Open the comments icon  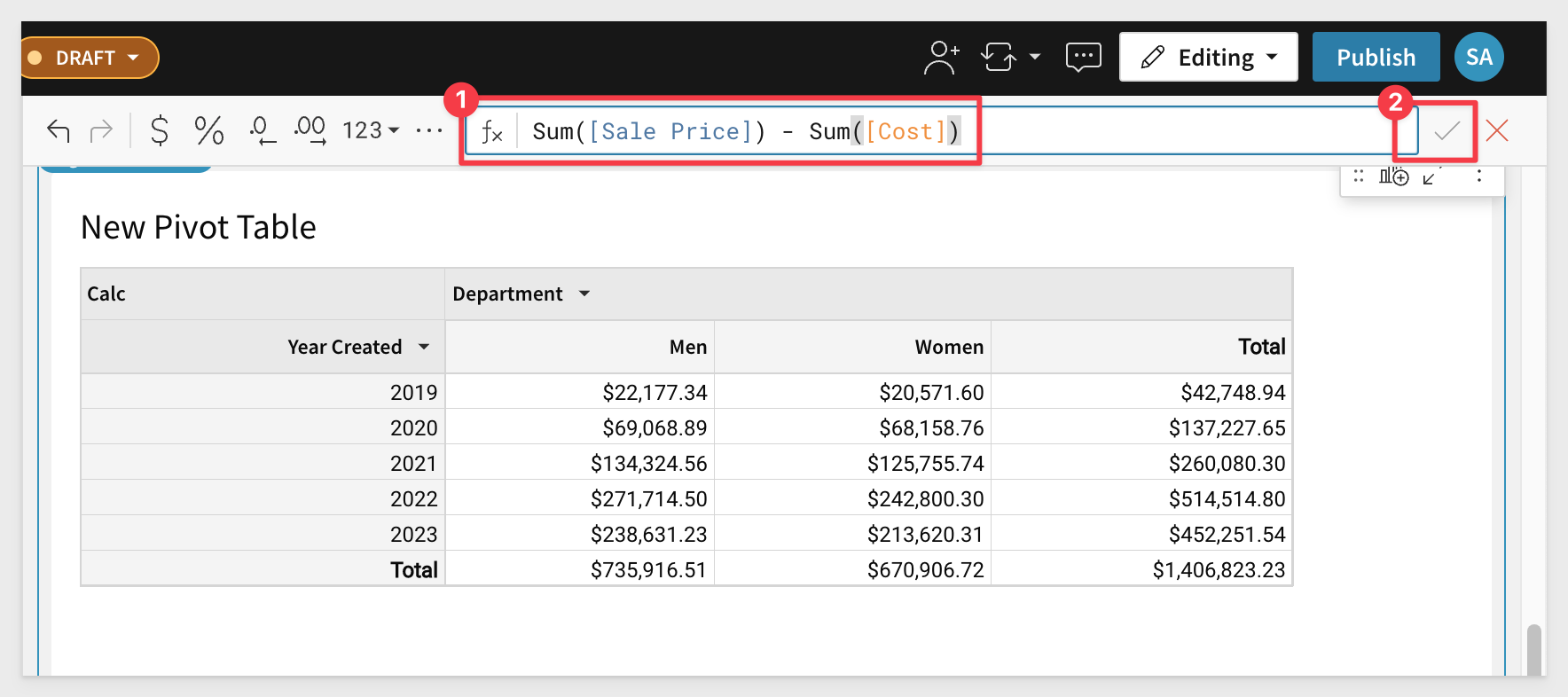[x=1083, y=58]
